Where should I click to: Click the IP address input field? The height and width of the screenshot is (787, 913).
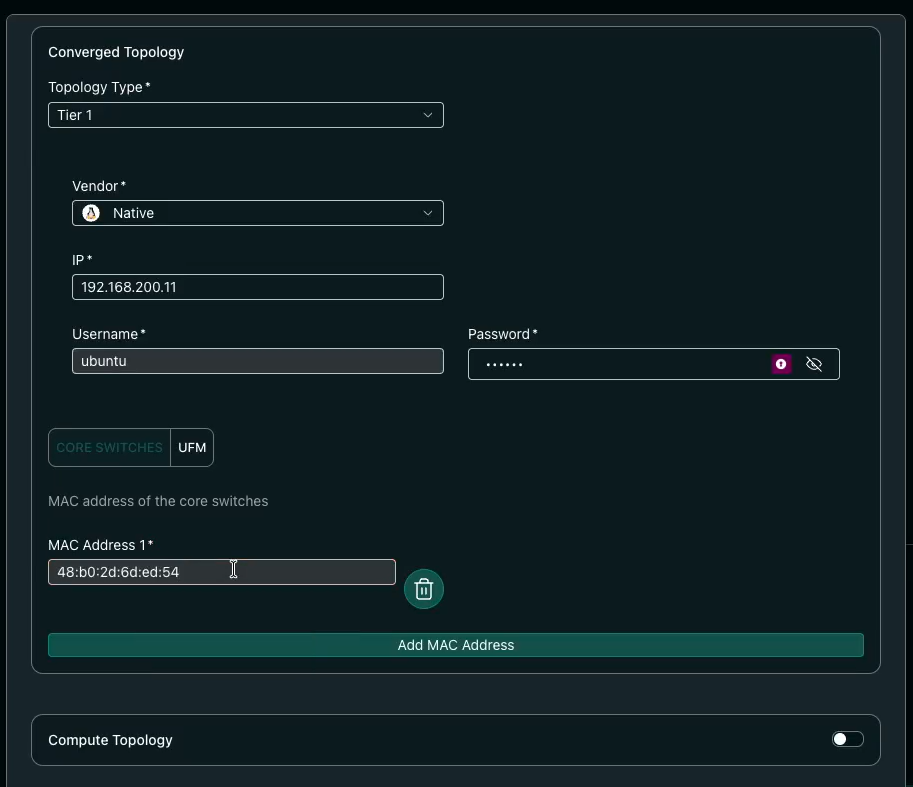[257, 287]
